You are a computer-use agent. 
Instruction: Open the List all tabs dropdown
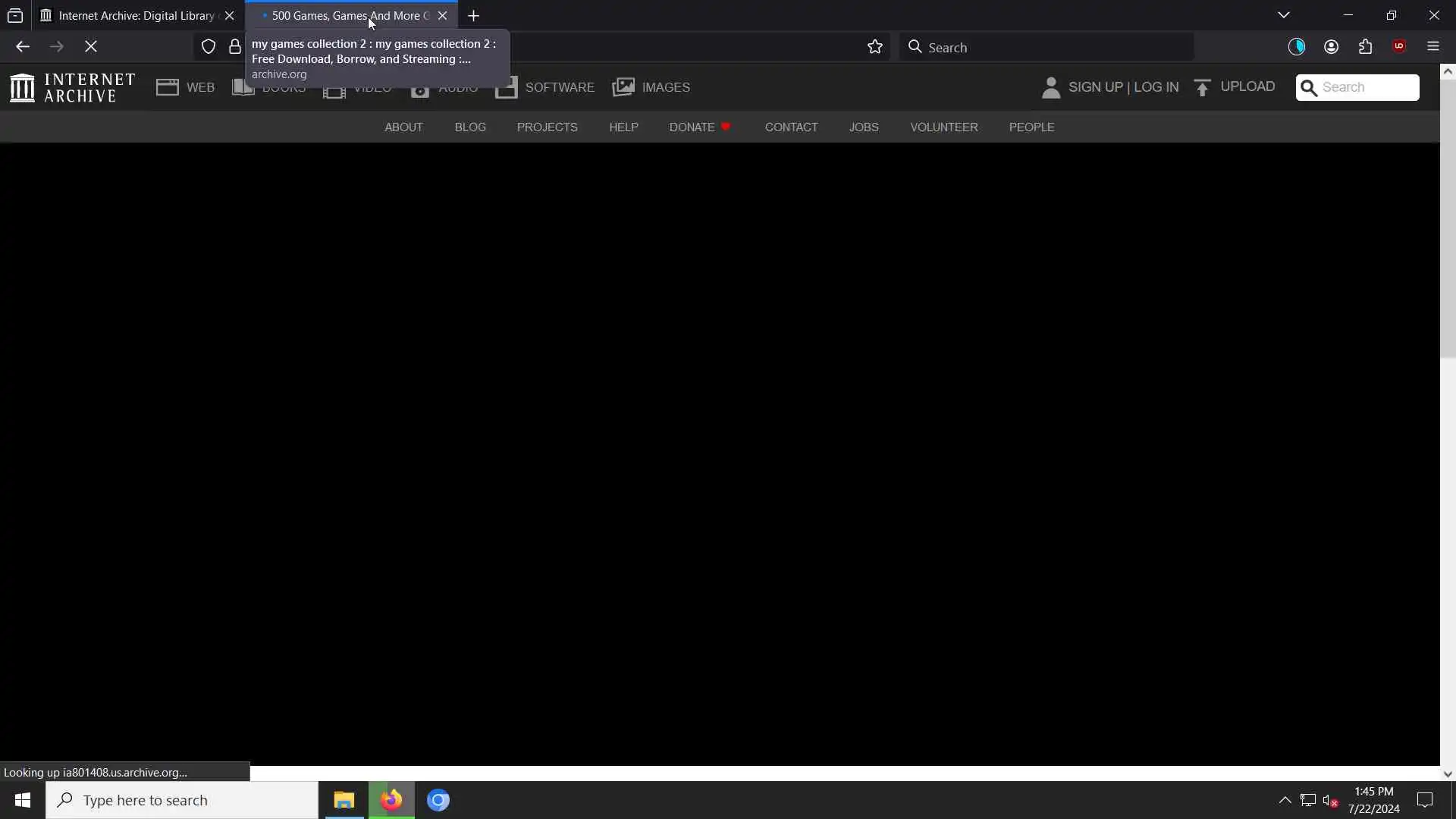1284,15
